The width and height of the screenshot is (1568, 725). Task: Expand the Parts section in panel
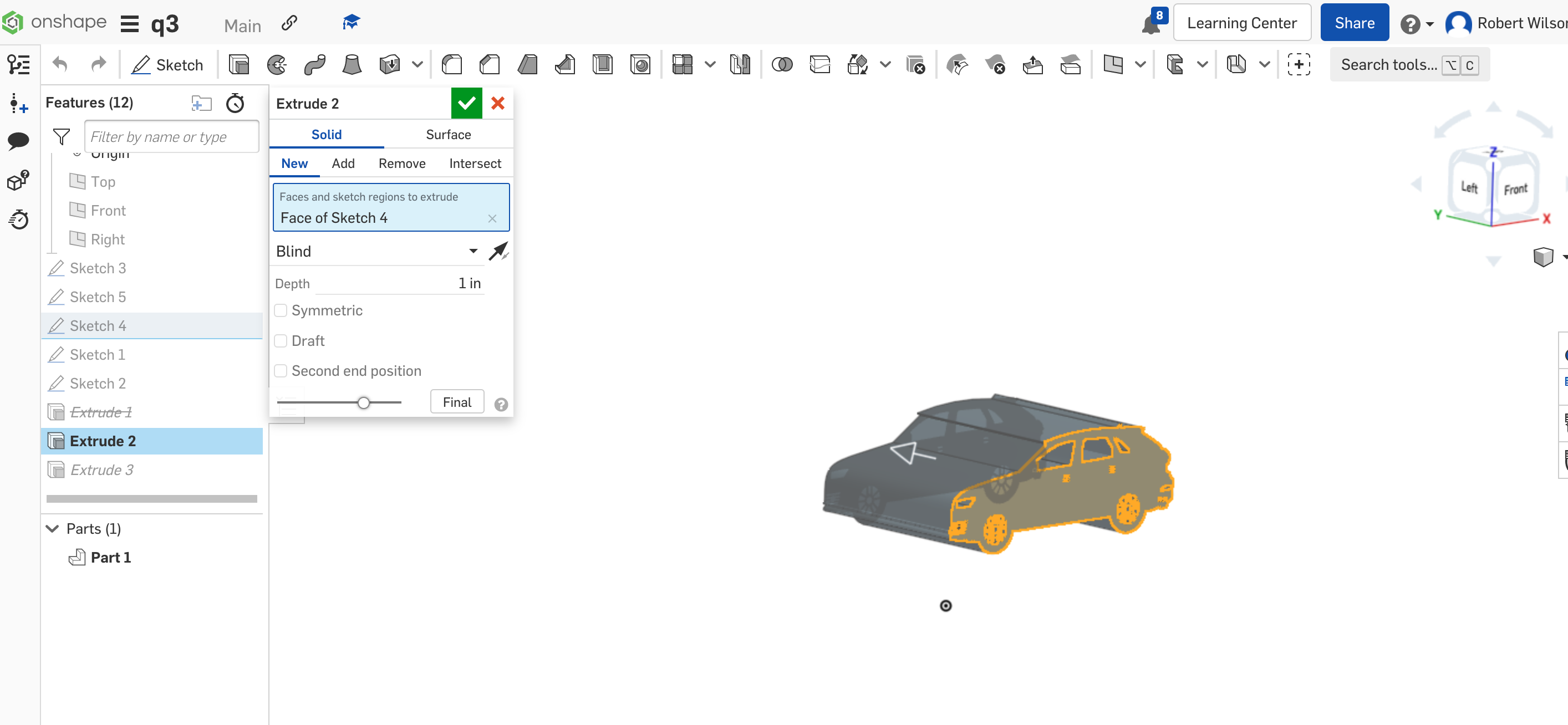coord(52,528)
